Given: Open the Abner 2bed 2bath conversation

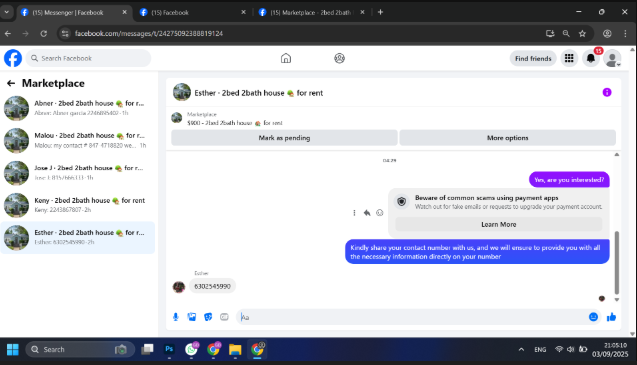Looking at the screenshot, I should click(x=78, y=108).
